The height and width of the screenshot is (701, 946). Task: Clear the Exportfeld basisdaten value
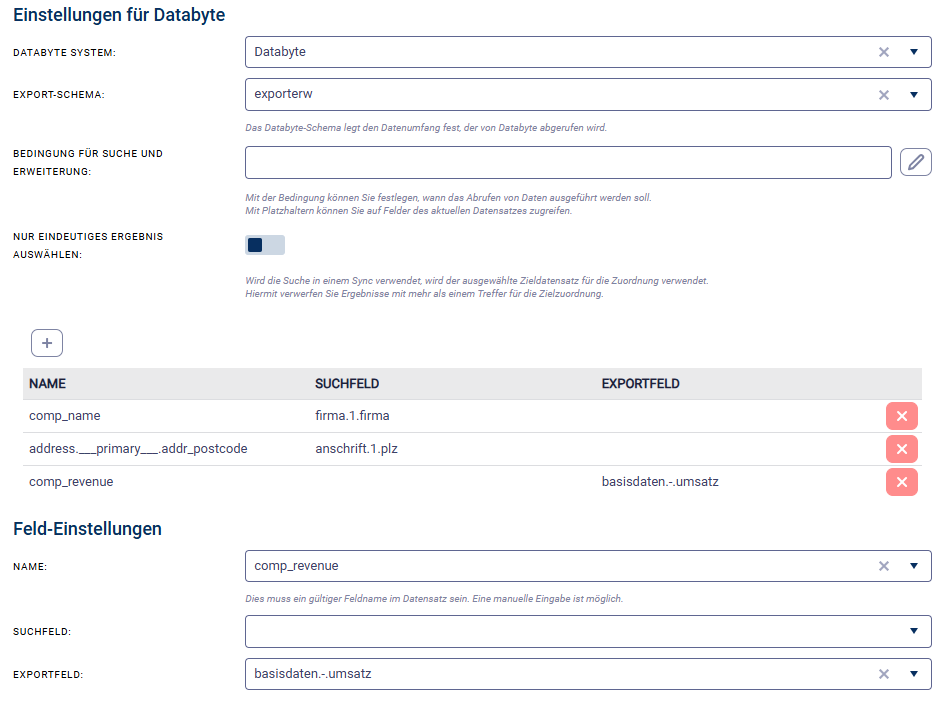883,674
